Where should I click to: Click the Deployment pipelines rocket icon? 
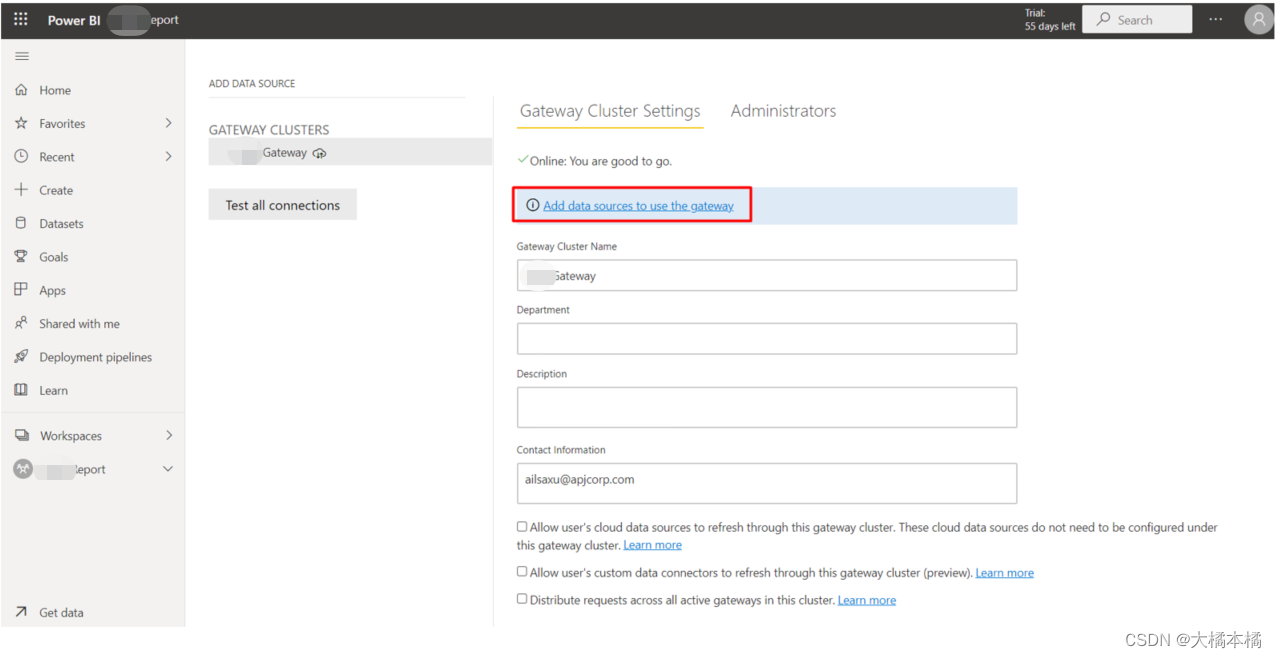point(21,357)
